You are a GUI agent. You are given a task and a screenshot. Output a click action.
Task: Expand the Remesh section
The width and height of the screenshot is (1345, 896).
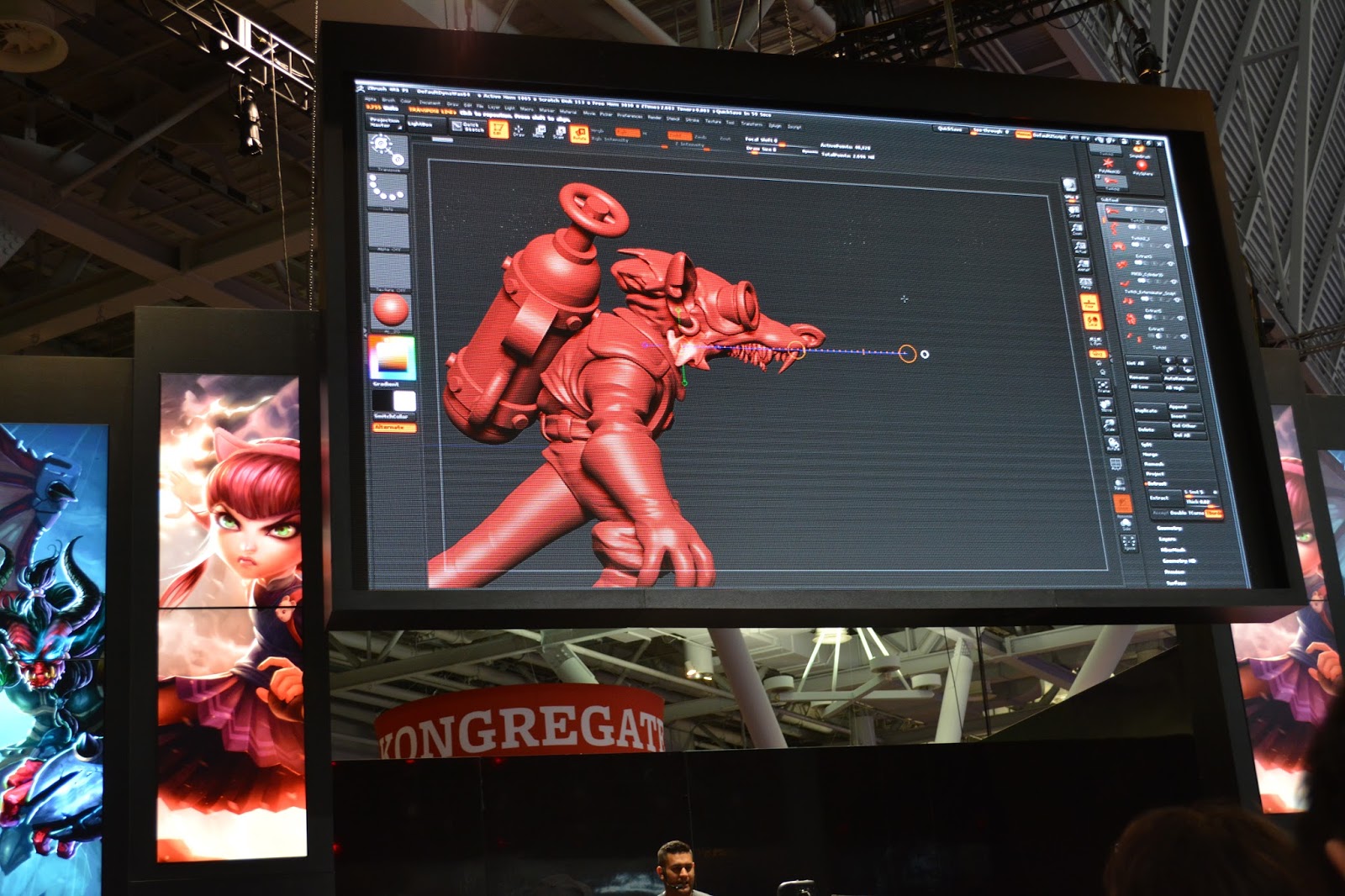click(1153, 464)
